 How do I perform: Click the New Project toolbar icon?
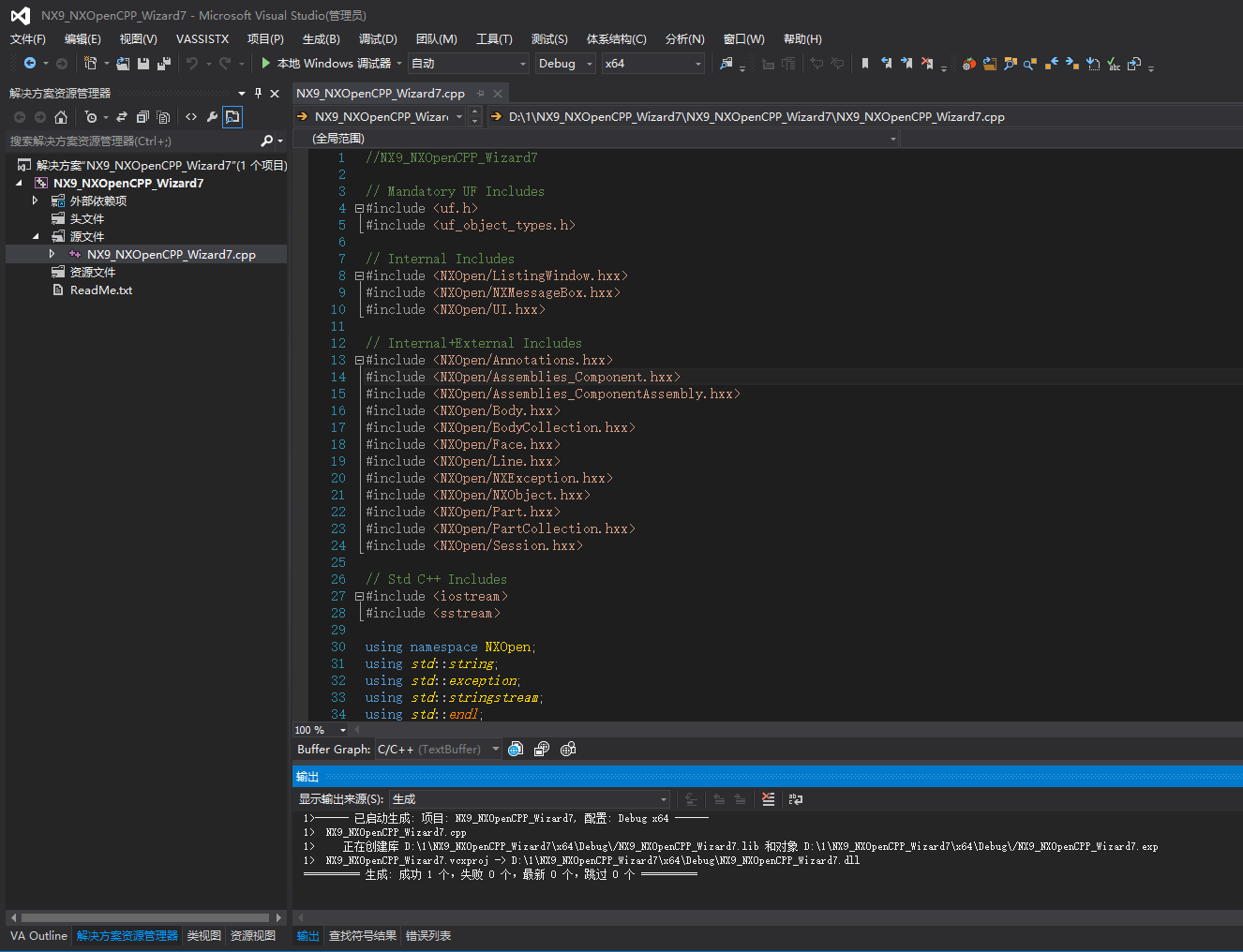[x=90, y=63]
